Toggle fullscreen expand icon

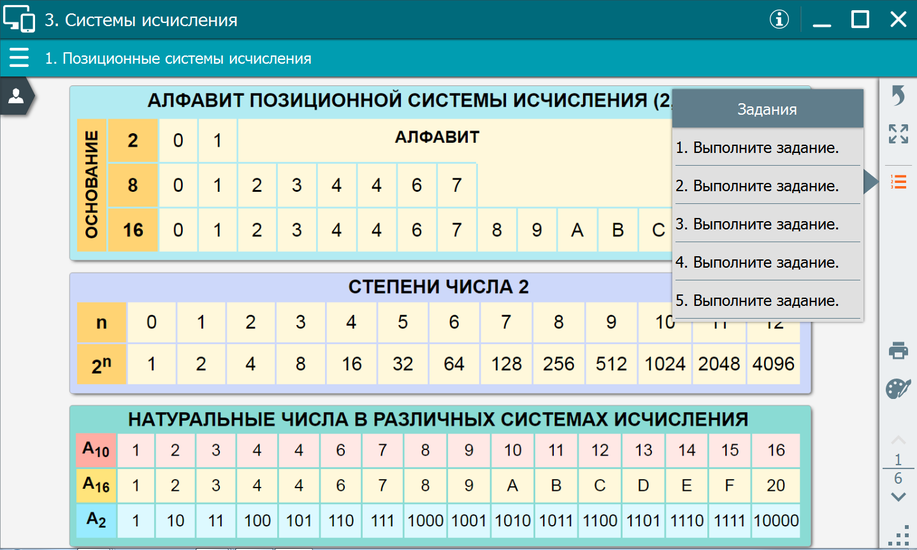898,134
